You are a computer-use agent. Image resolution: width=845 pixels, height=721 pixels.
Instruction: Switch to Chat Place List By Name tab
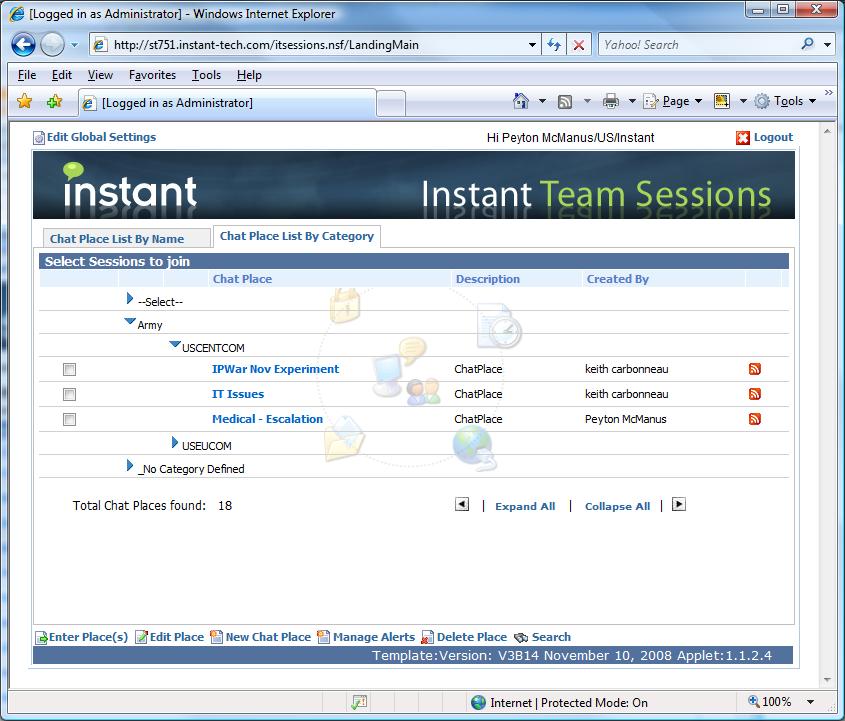coord(127,238)
